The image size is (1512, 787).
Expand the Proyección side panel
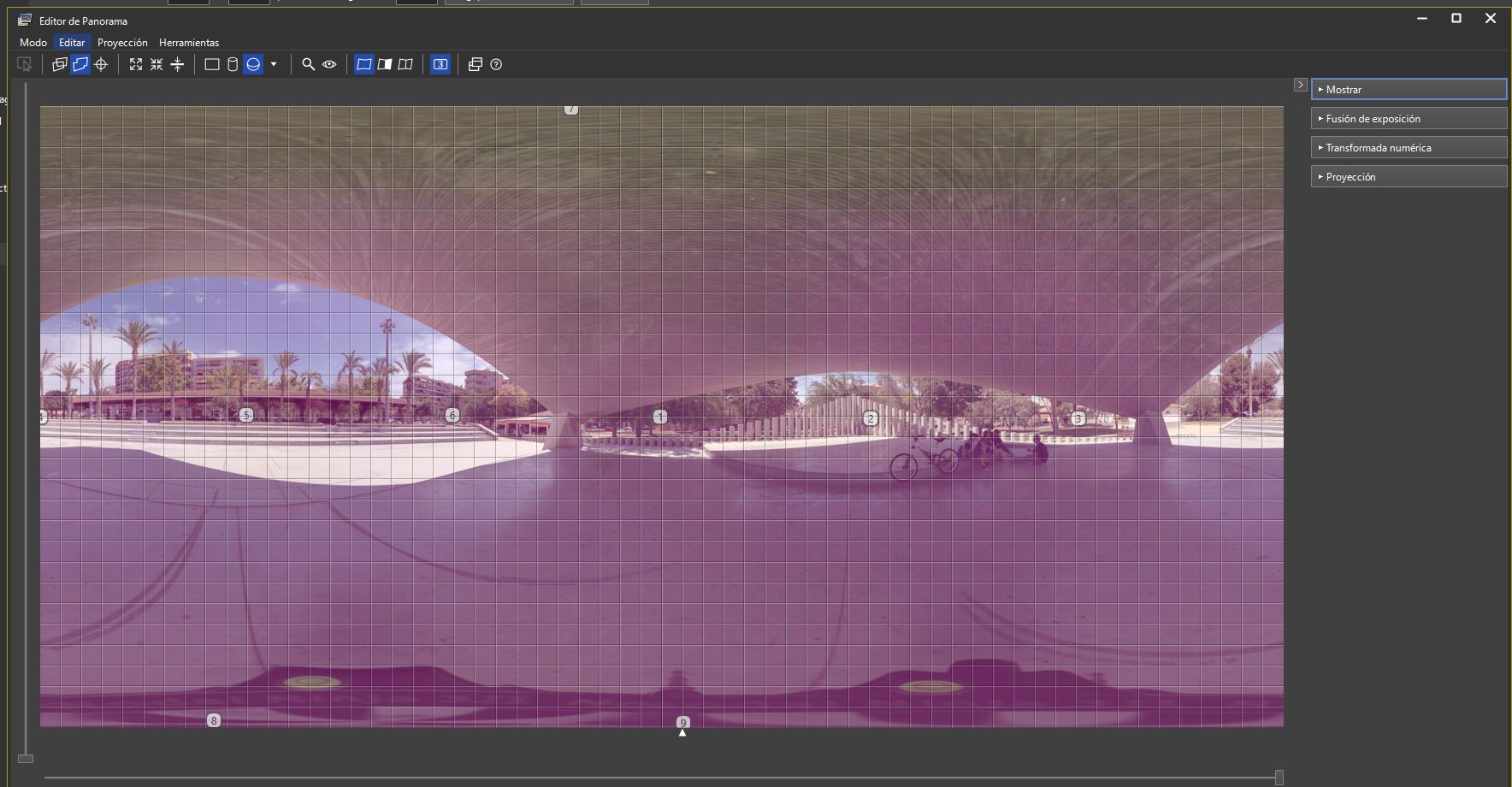[x=1409, y=177]
